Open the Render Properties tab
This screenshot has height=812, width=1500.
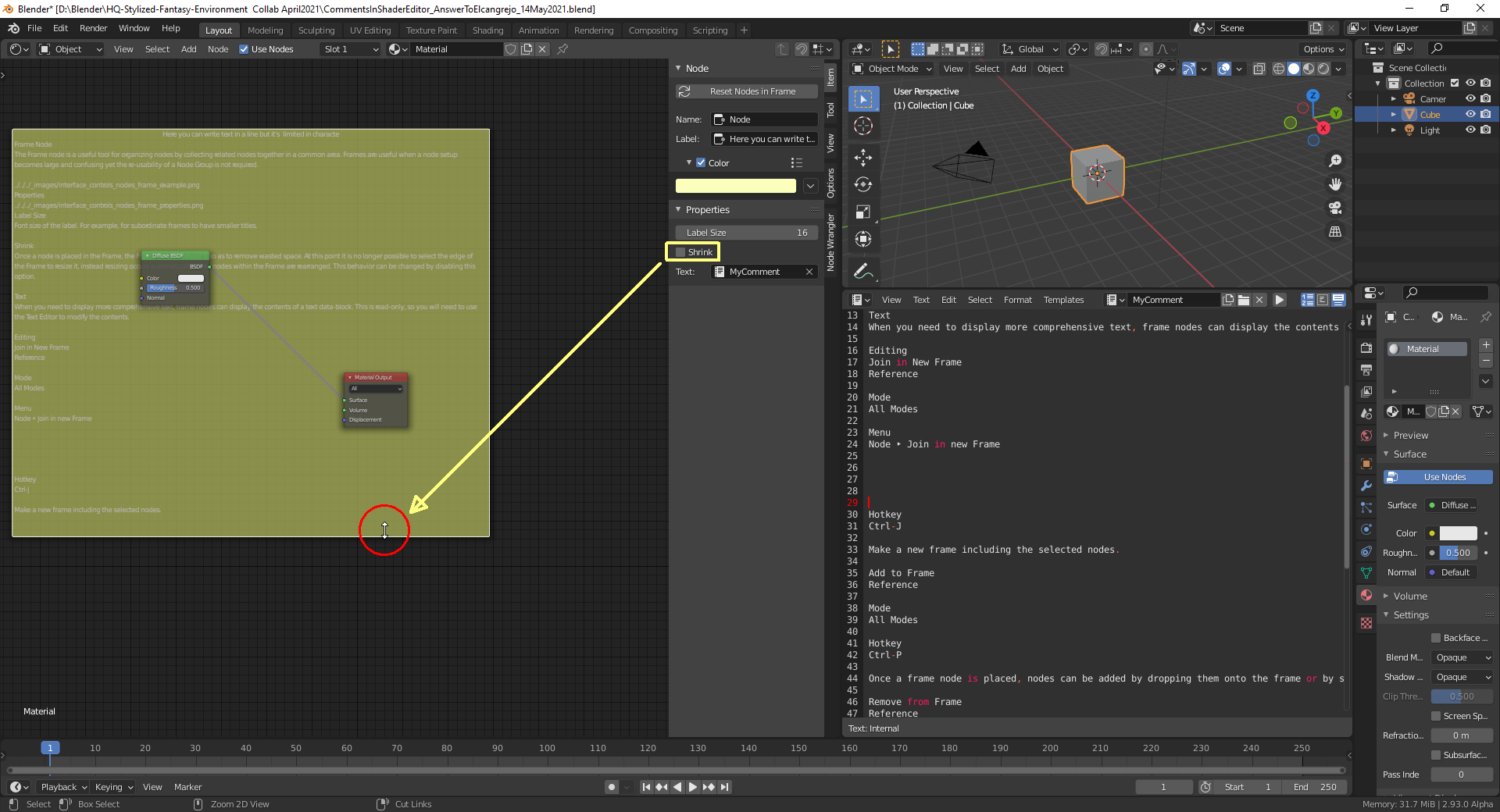pos(1366,347)
